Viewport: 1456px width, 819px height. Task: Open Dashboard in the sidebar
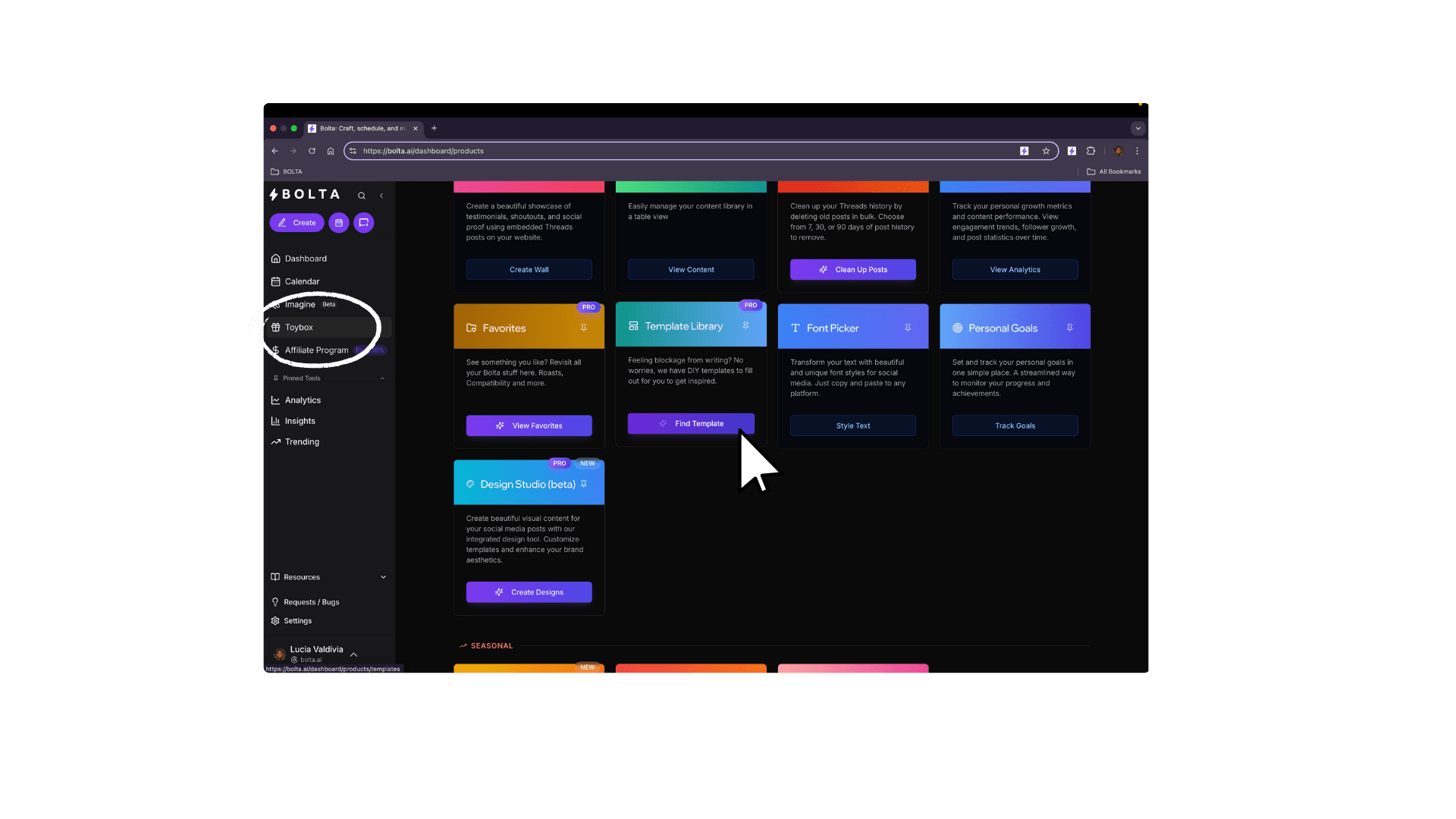pos(329,259)
